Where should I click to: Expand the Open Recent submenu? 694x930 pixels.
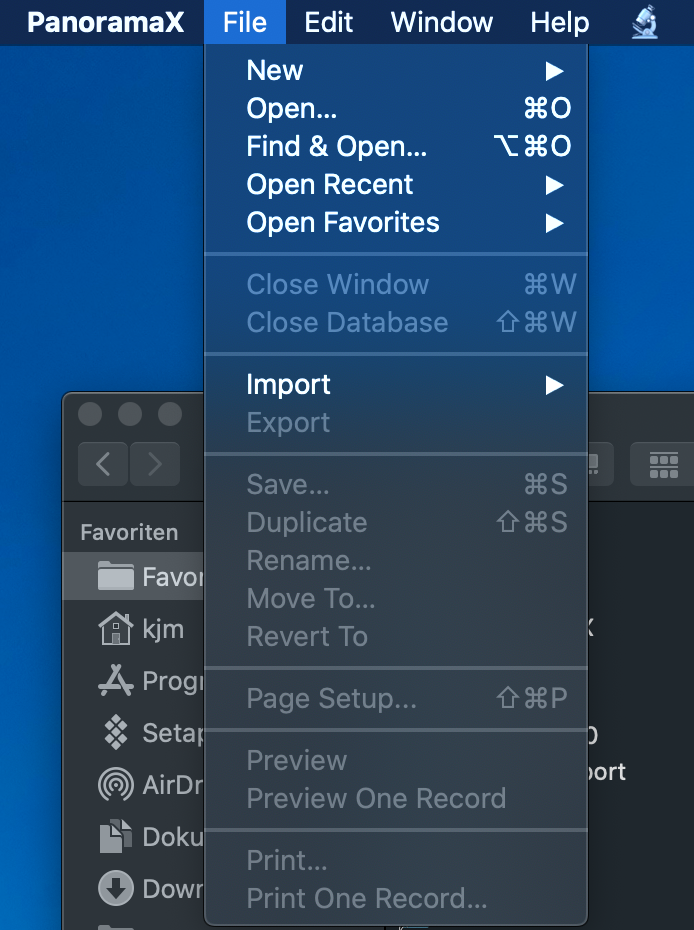pos(554,185)
